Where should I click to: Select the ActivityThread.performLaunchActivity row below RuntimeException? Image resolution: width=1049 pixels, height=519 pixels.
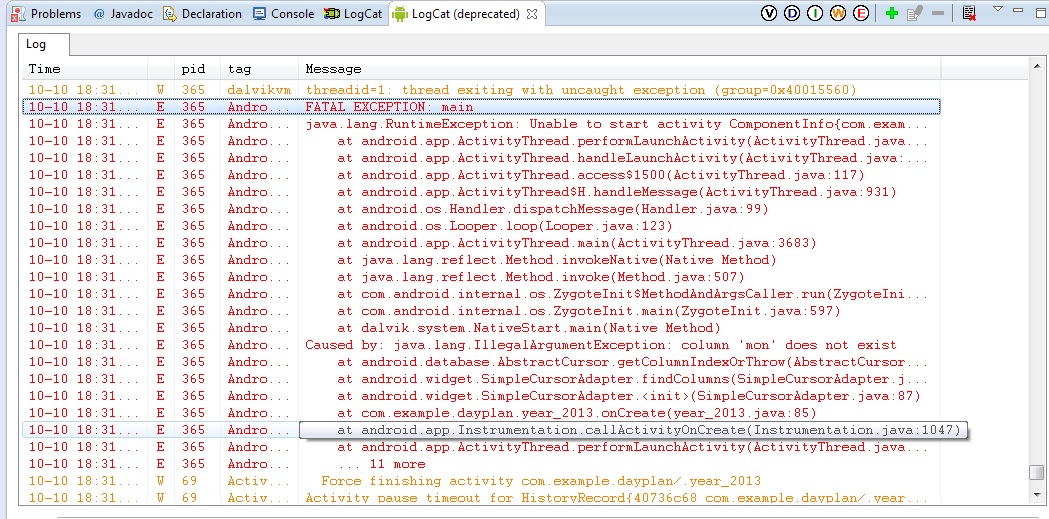[x=482, y=141]
